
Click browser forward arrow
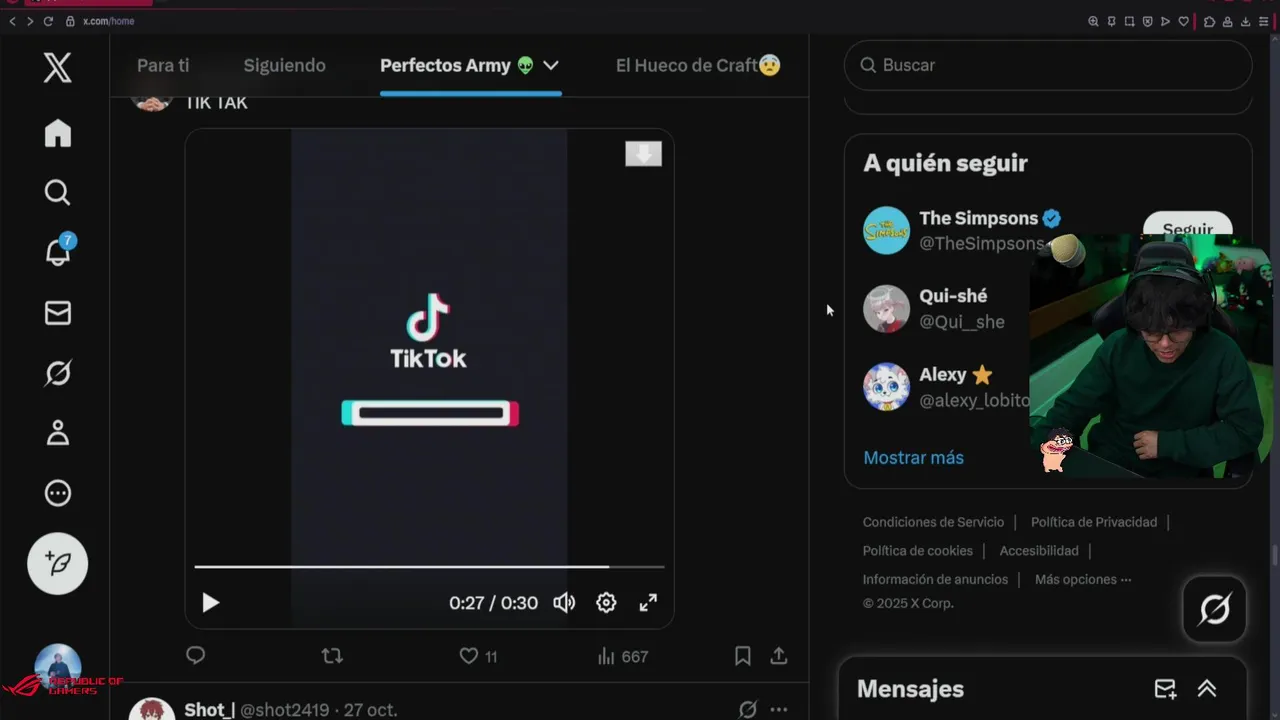click(x=30, y=21)
